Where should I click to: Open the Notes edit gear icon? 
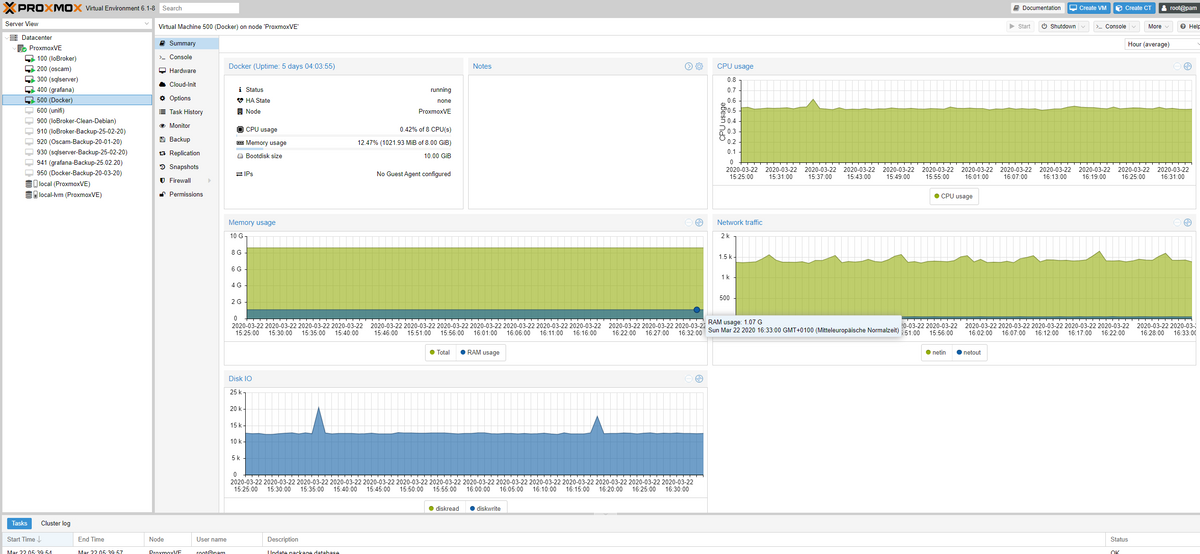pyautogui.click(x=700, y=66)
